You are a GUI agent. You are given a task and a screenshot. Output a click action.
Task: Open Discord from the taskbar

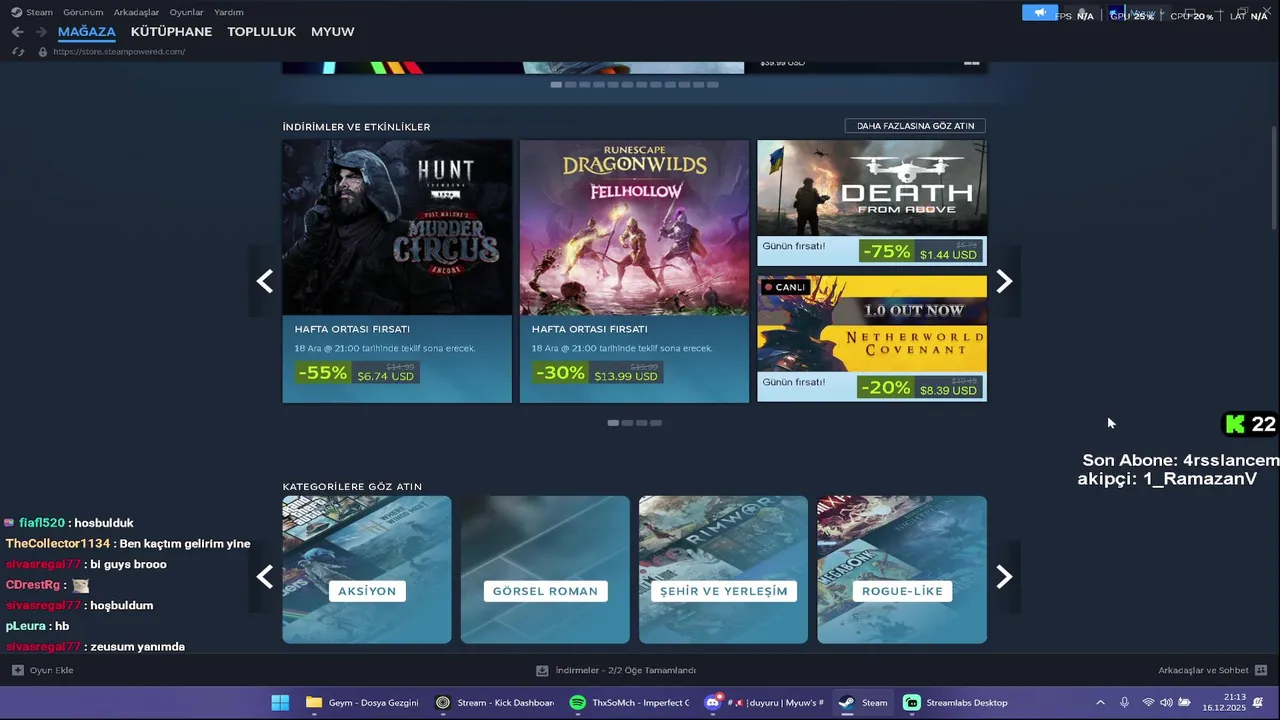(x=764, y=703)
